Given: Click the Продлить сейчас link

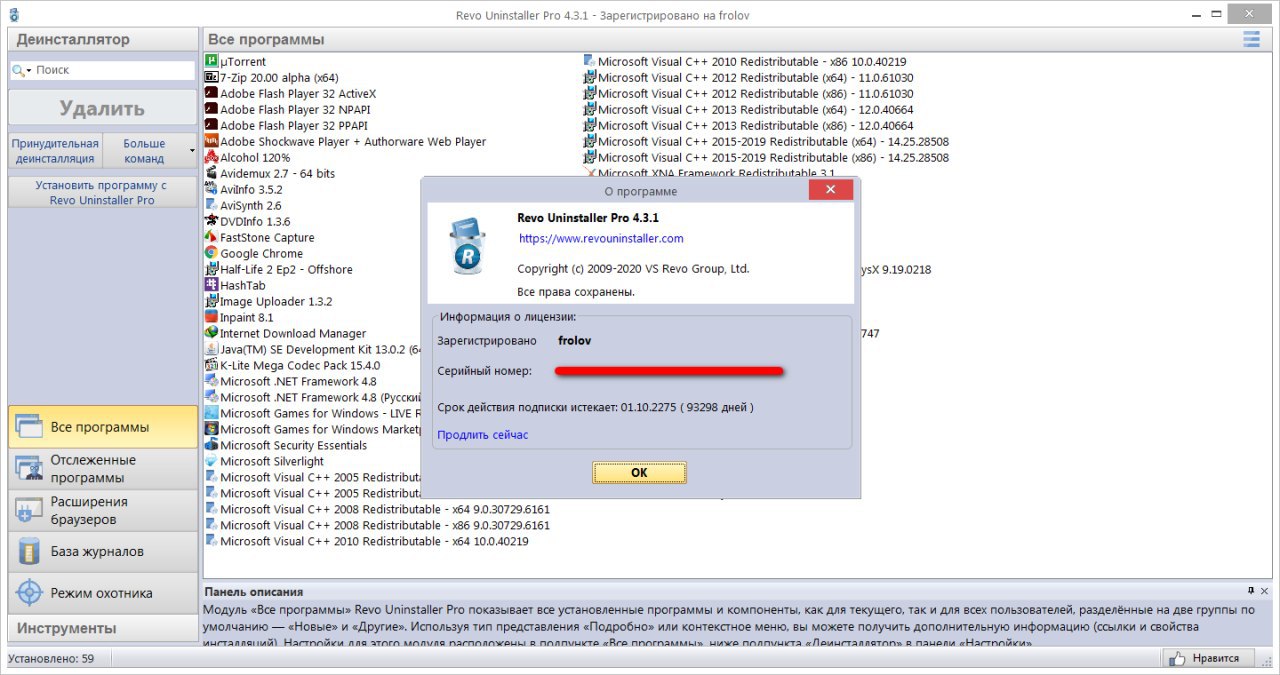Looking at the screenshot, I should [483, 435].
